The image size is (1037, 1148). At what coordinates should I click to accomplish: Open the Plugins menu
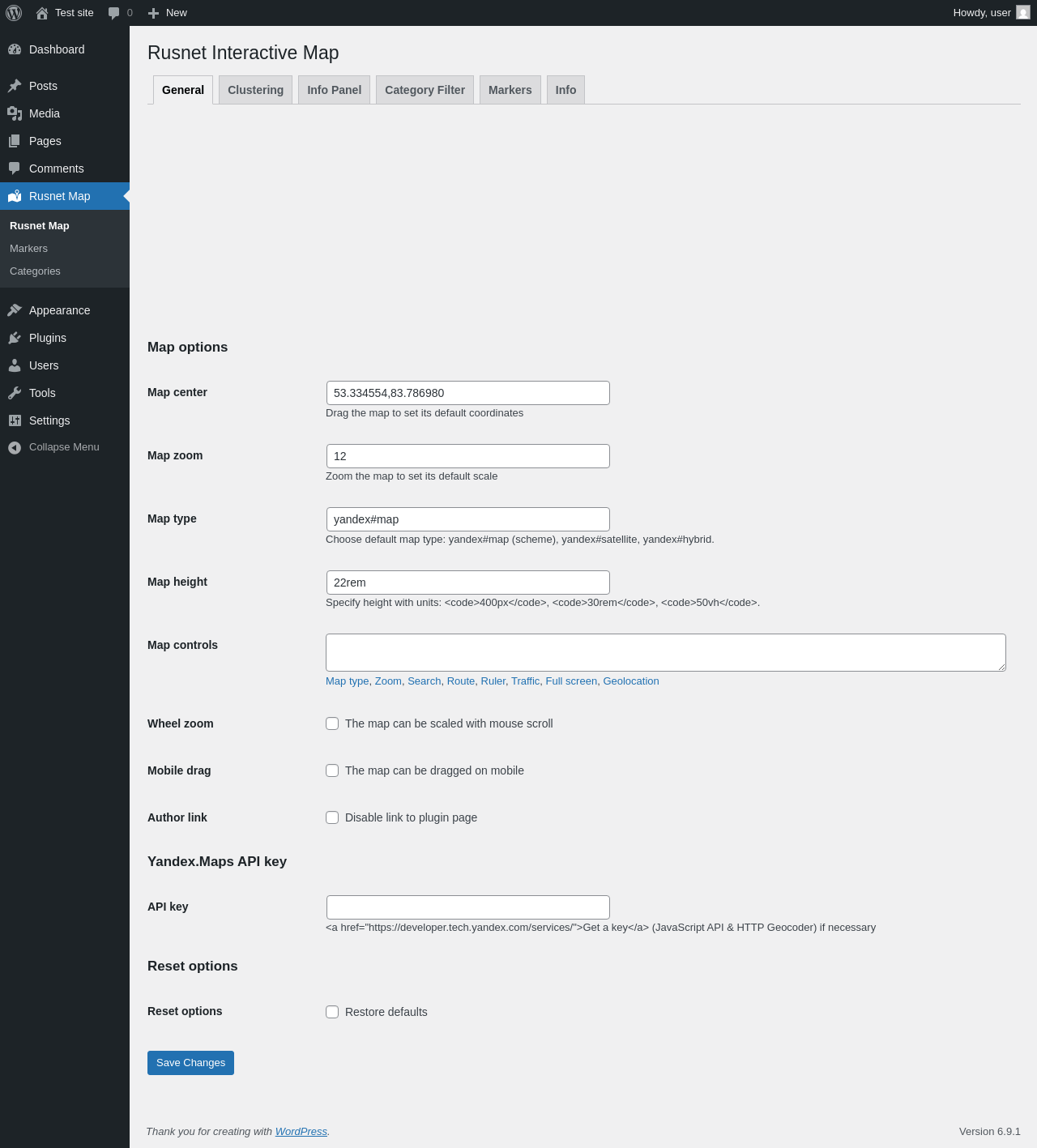[x=65, y=338]
